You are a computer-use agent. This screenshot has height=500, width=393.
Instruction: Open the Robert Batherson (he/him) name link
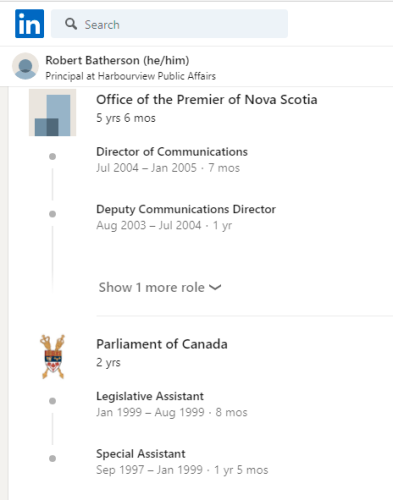(117, 60)
